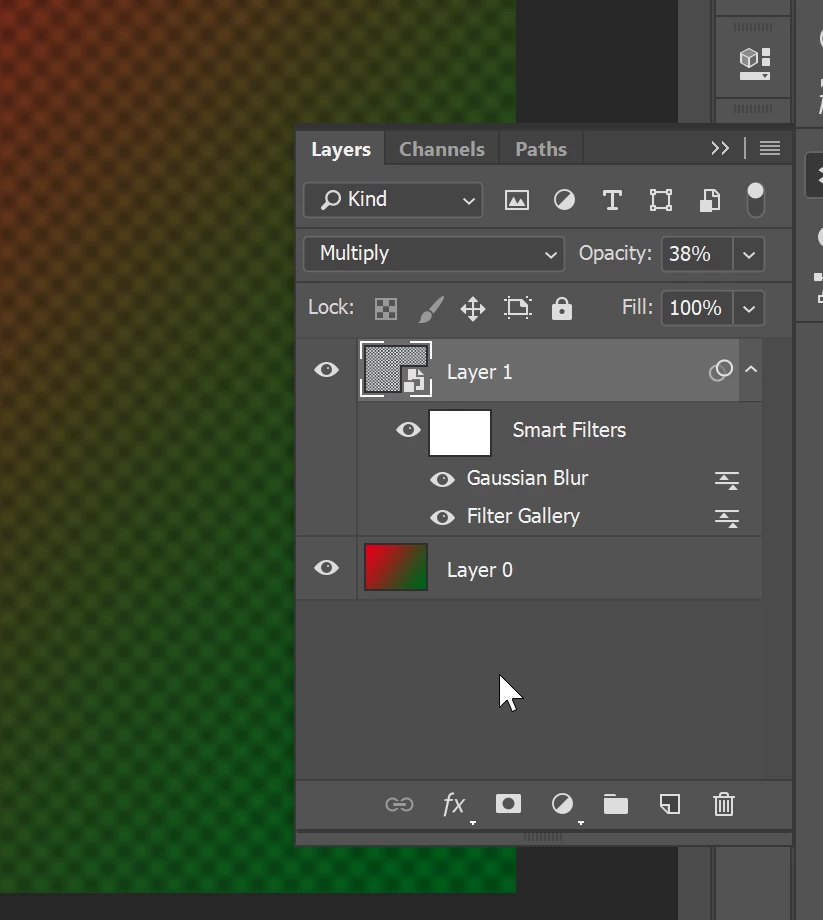Filter for smart objects
The height and width of the screenshot is (920, 823).
click(x=710, y=200)
